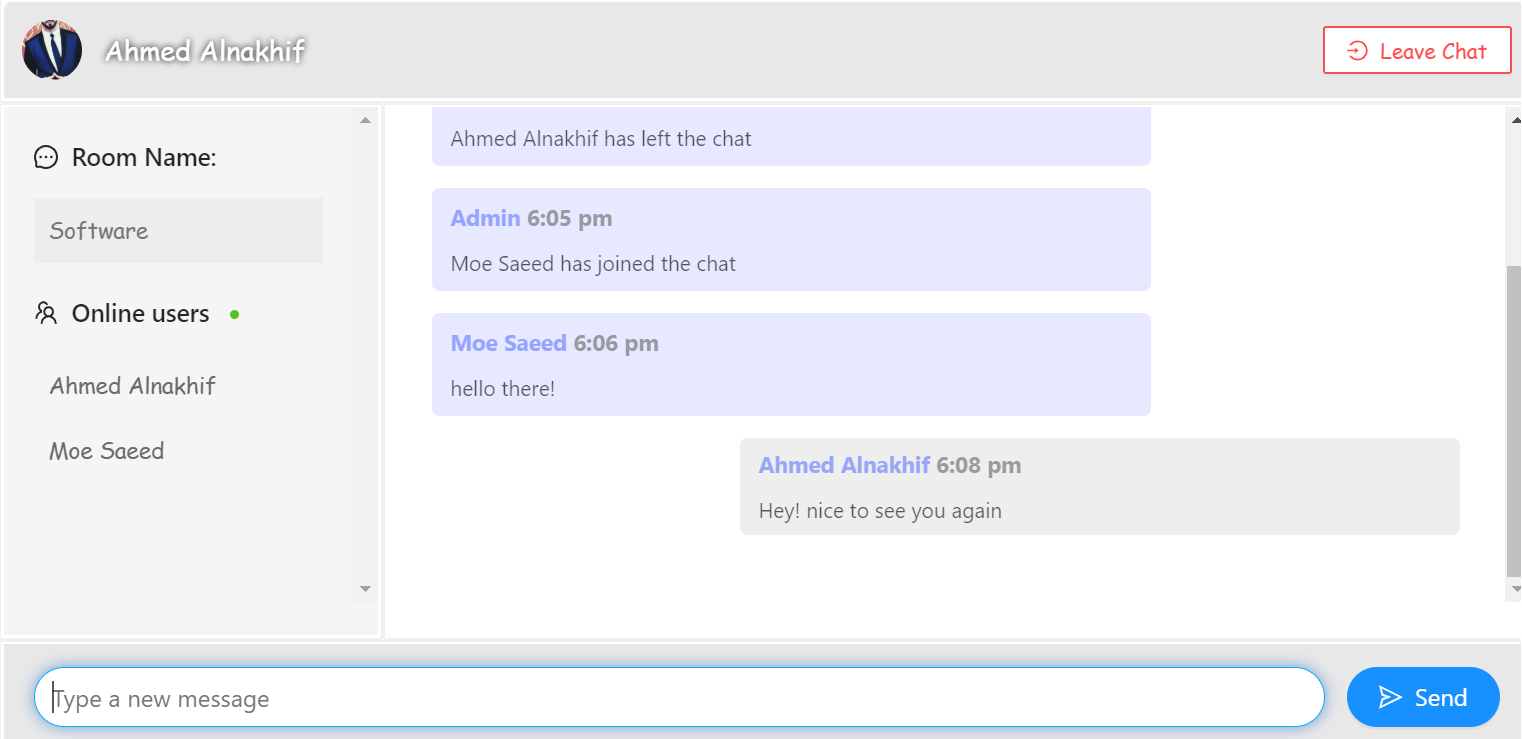Select Ahmed Alnakhif in the online users list
1522x739 pixels.
pyautogui.click(x=131, y=385)
